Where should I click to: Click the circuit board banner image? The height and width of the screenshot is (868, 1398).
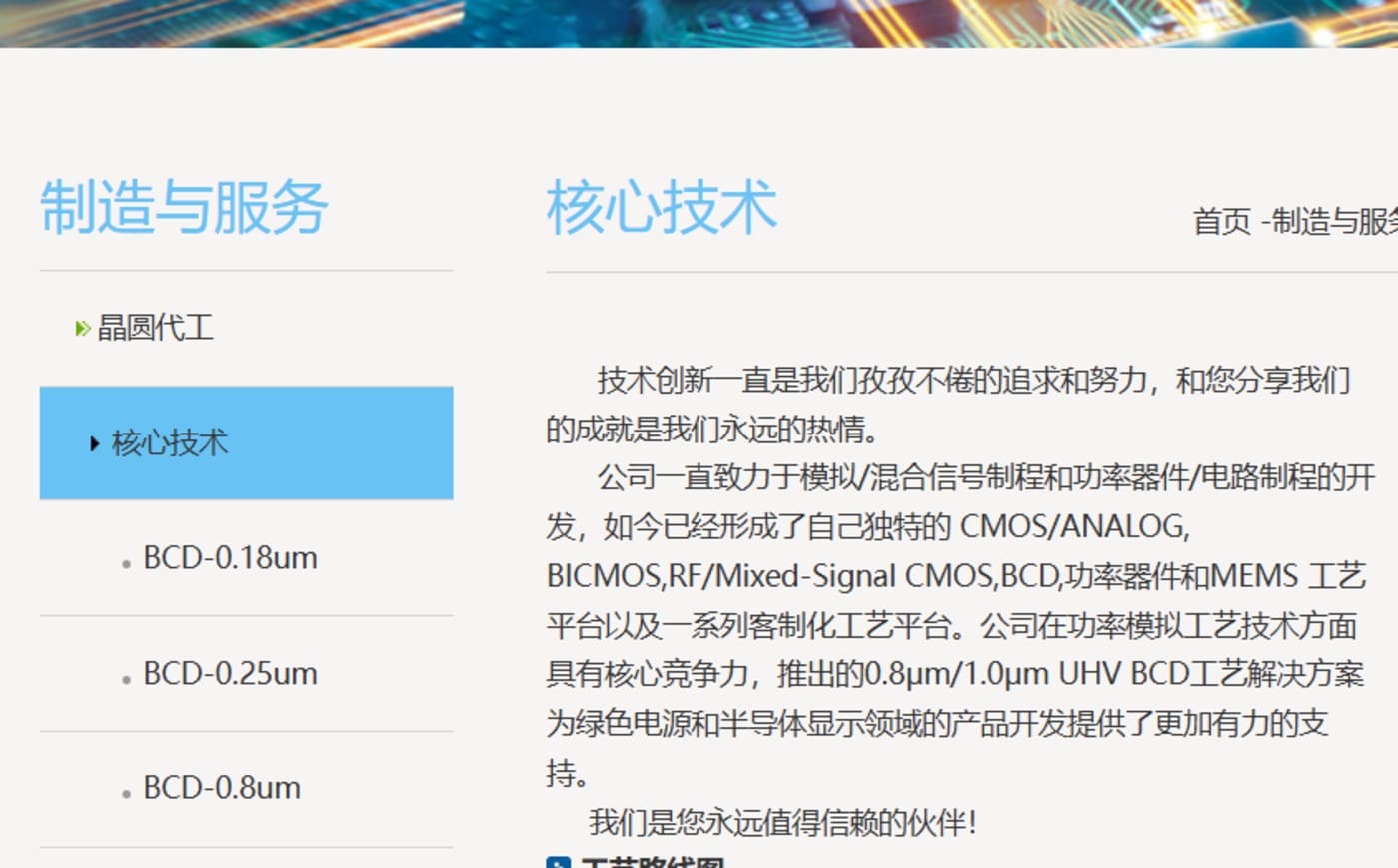[x=699, y=22]
